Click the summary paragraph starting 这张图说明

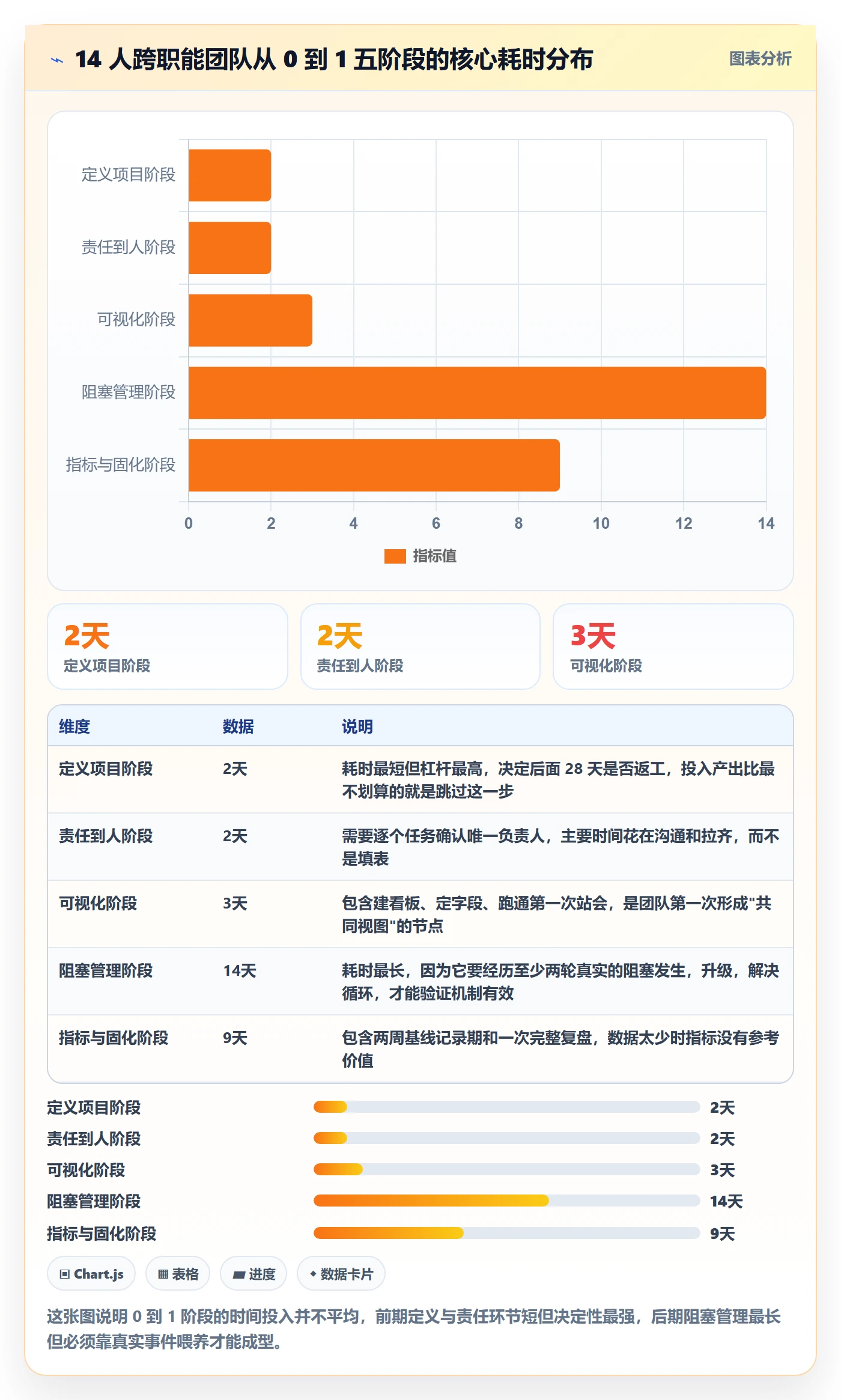coord(414,1328)
